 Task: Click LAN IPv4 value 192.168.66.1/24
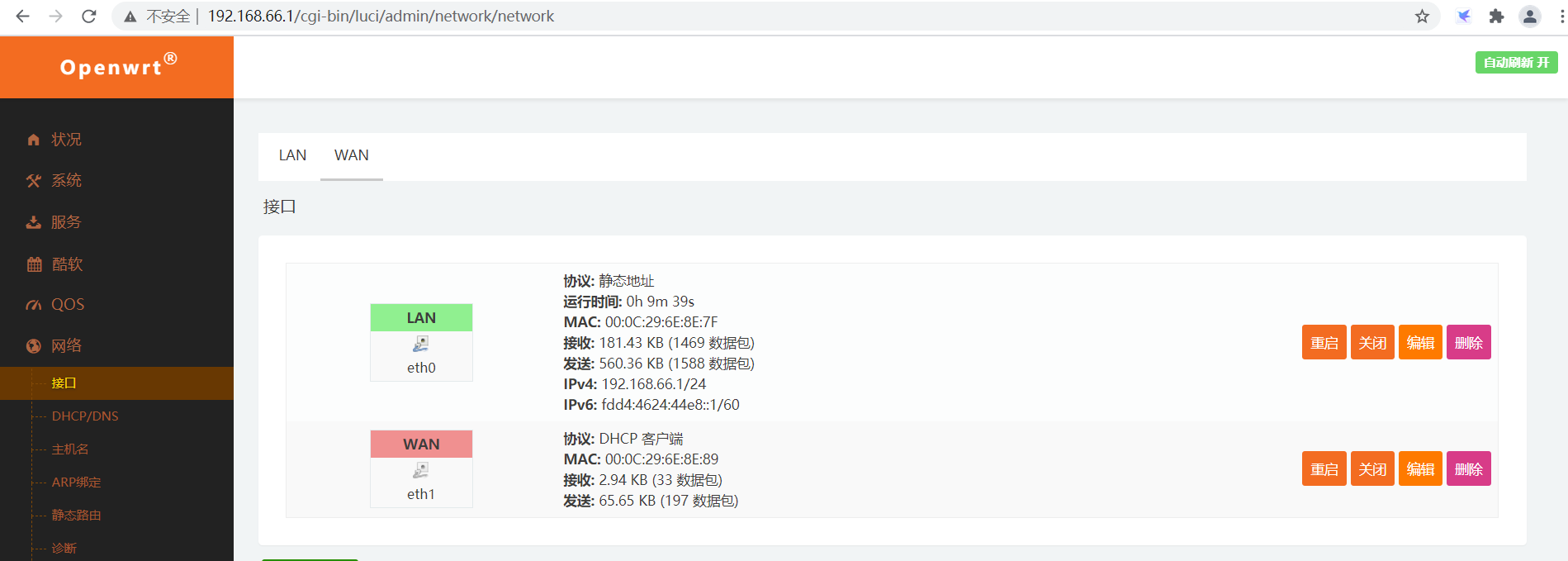(654, 384)
